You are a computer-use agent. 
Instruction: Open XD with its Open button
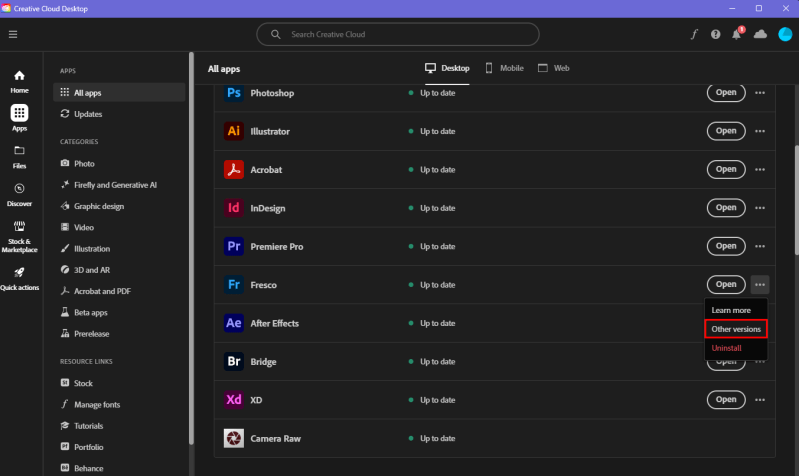[726, 400]
